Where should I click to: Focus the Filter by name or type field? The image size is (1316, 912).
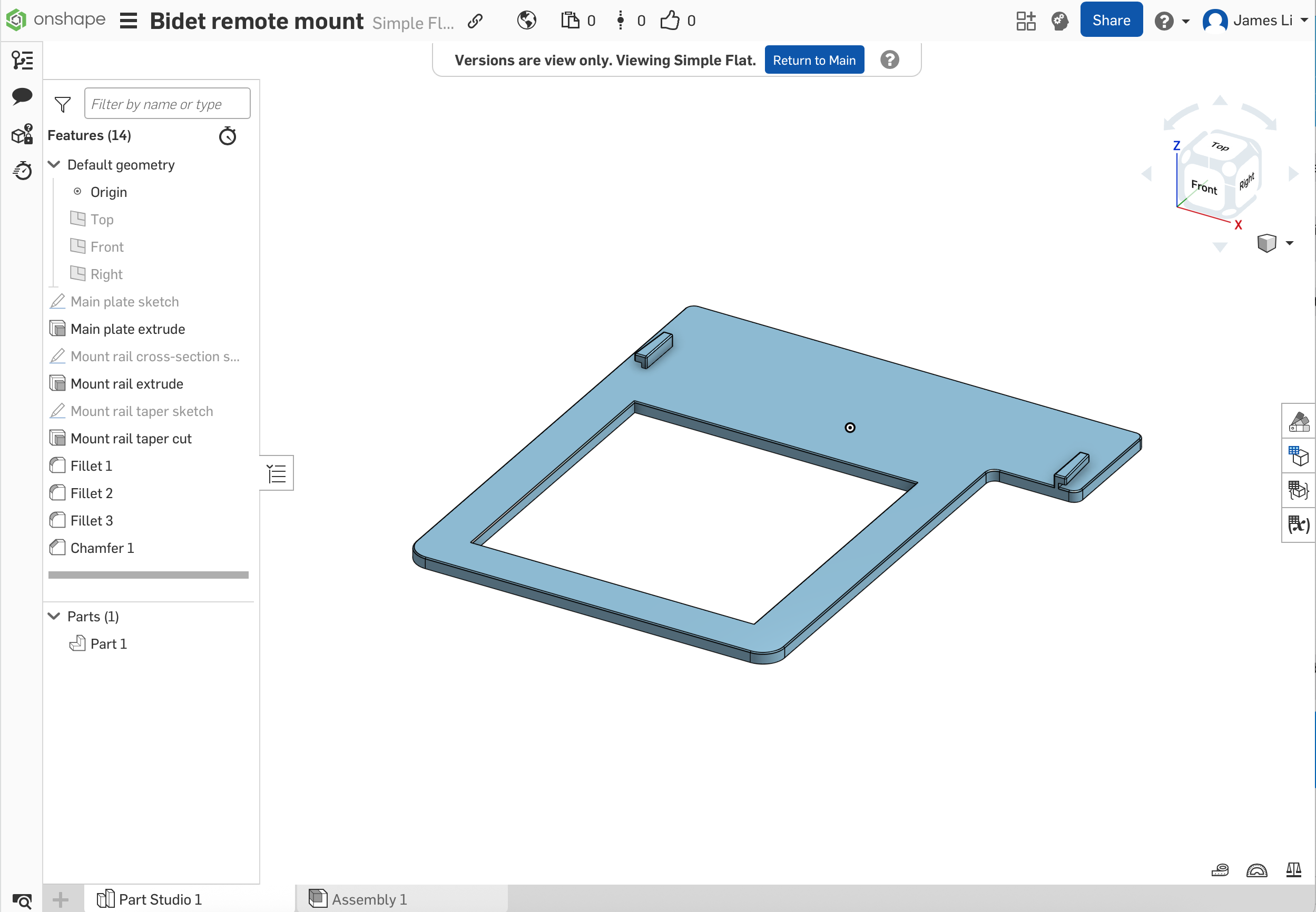[x=167, y=103]
